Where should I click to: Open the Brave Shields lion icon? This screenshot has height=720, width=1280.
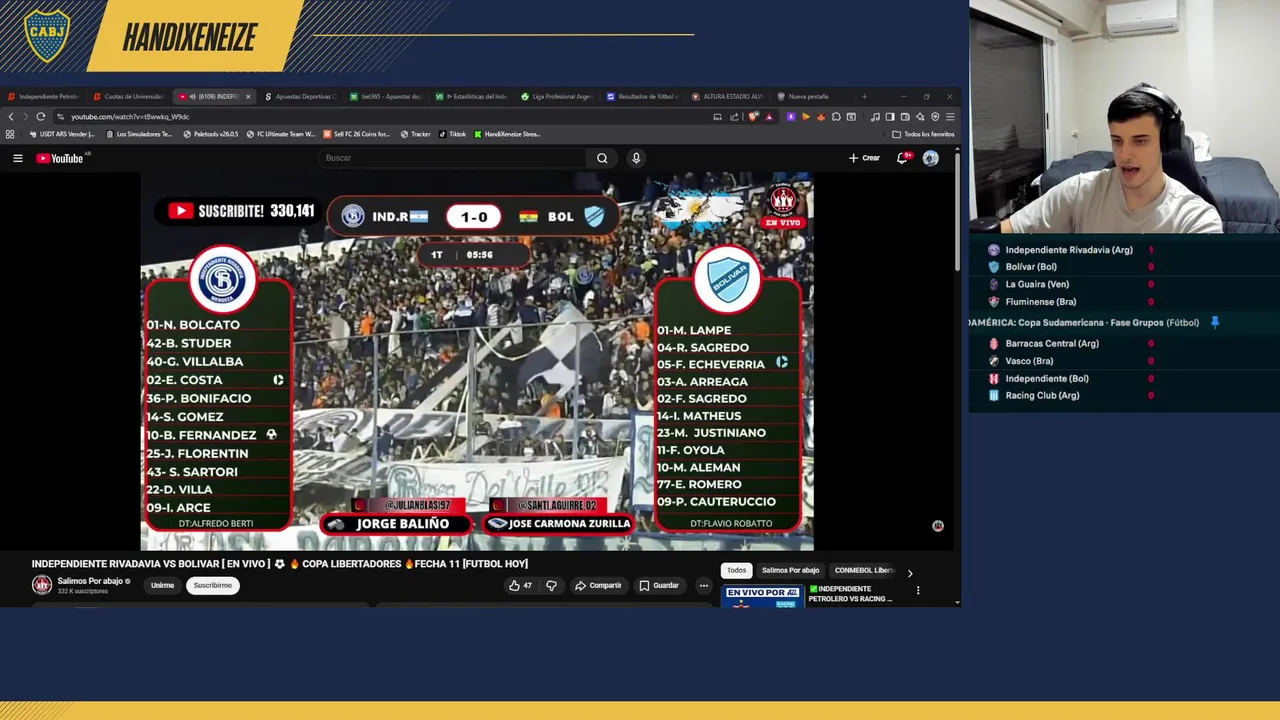(752, 117)
